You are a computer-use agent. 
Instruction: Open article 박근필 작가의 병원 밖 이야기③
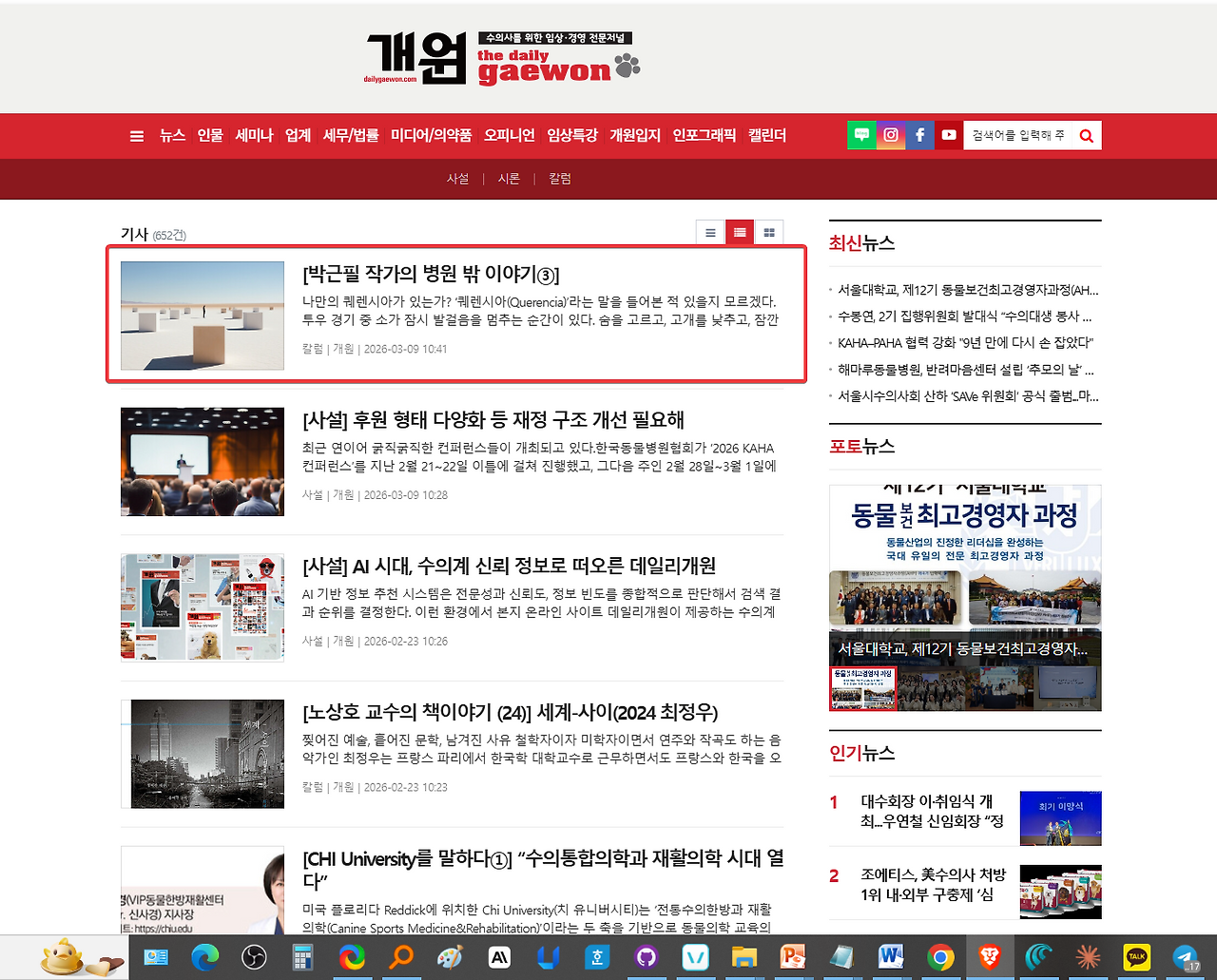(431, 275)
